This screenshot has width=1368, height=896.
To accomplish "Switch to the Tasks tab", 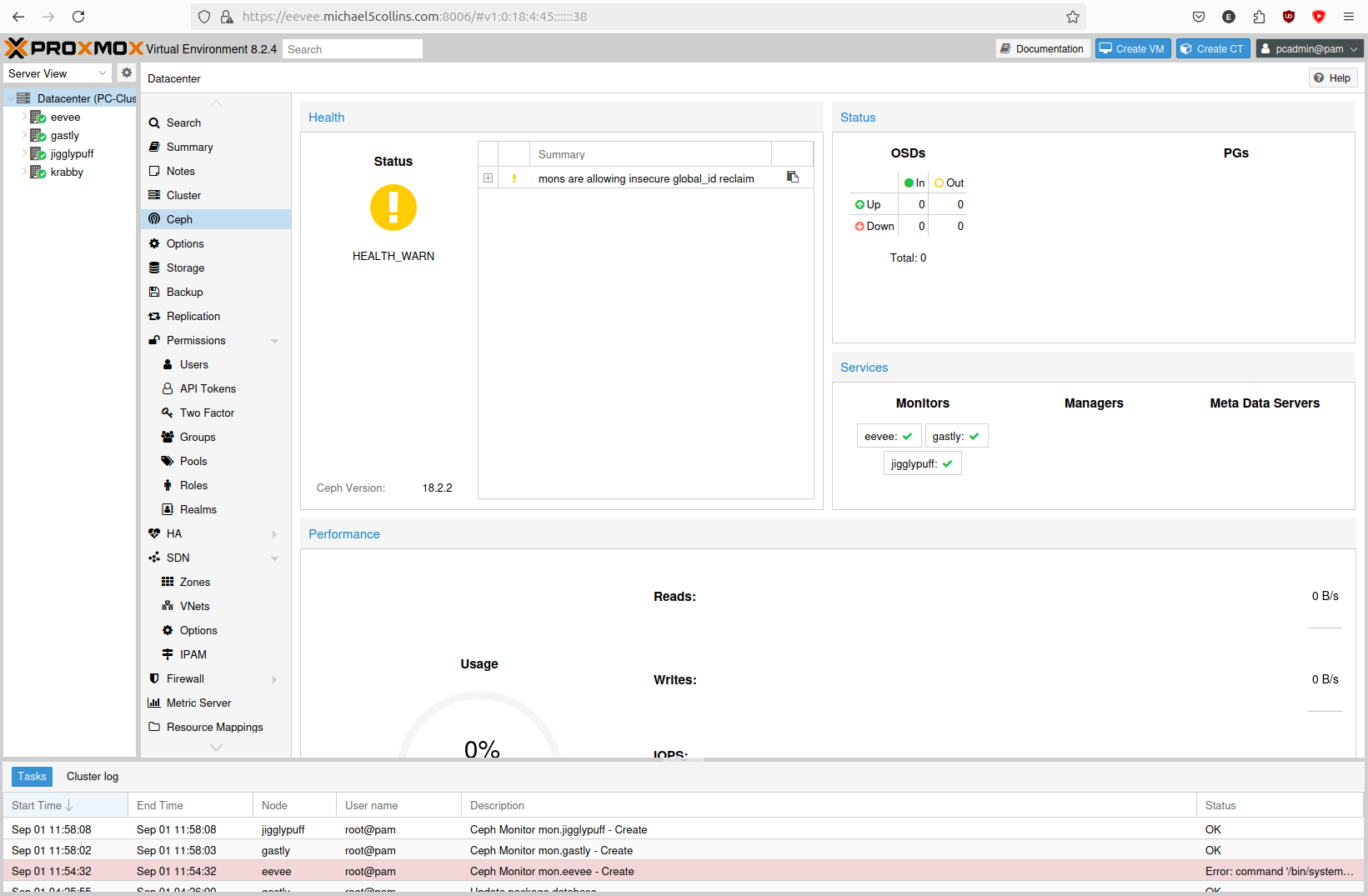I will [x=32, y=776].
